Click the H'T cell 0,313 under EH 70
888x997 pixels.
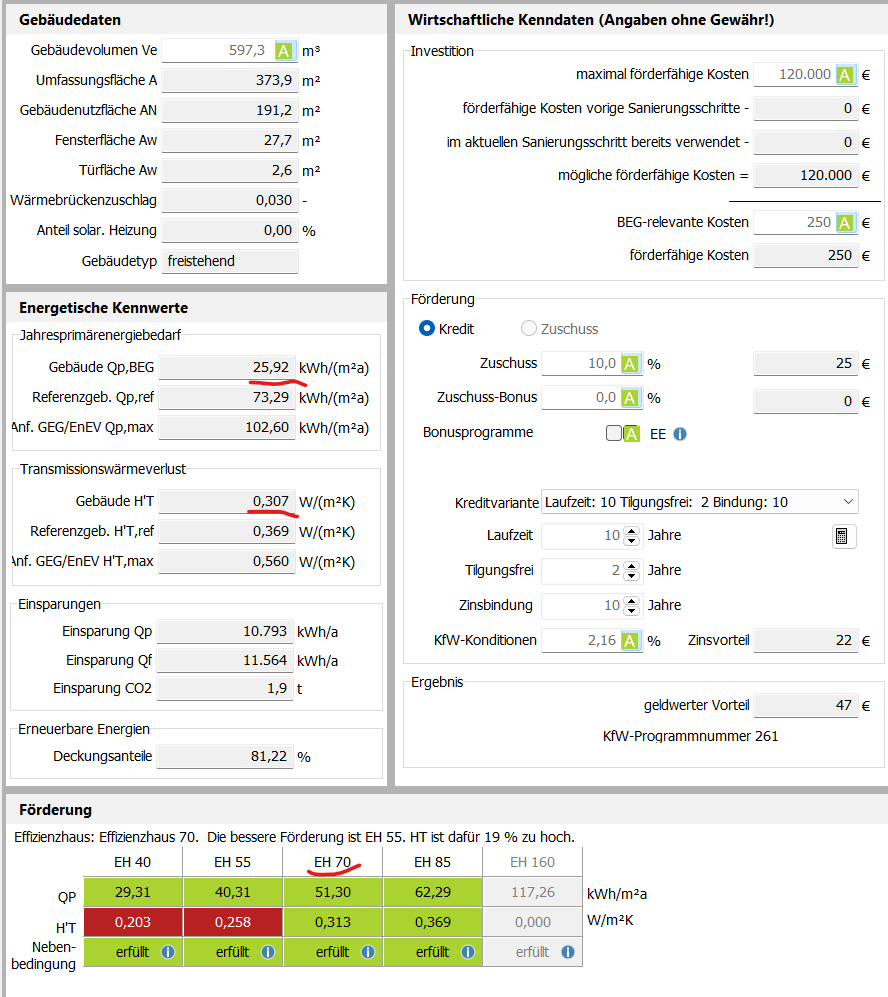pyautogui.click(x=332, y=922)
